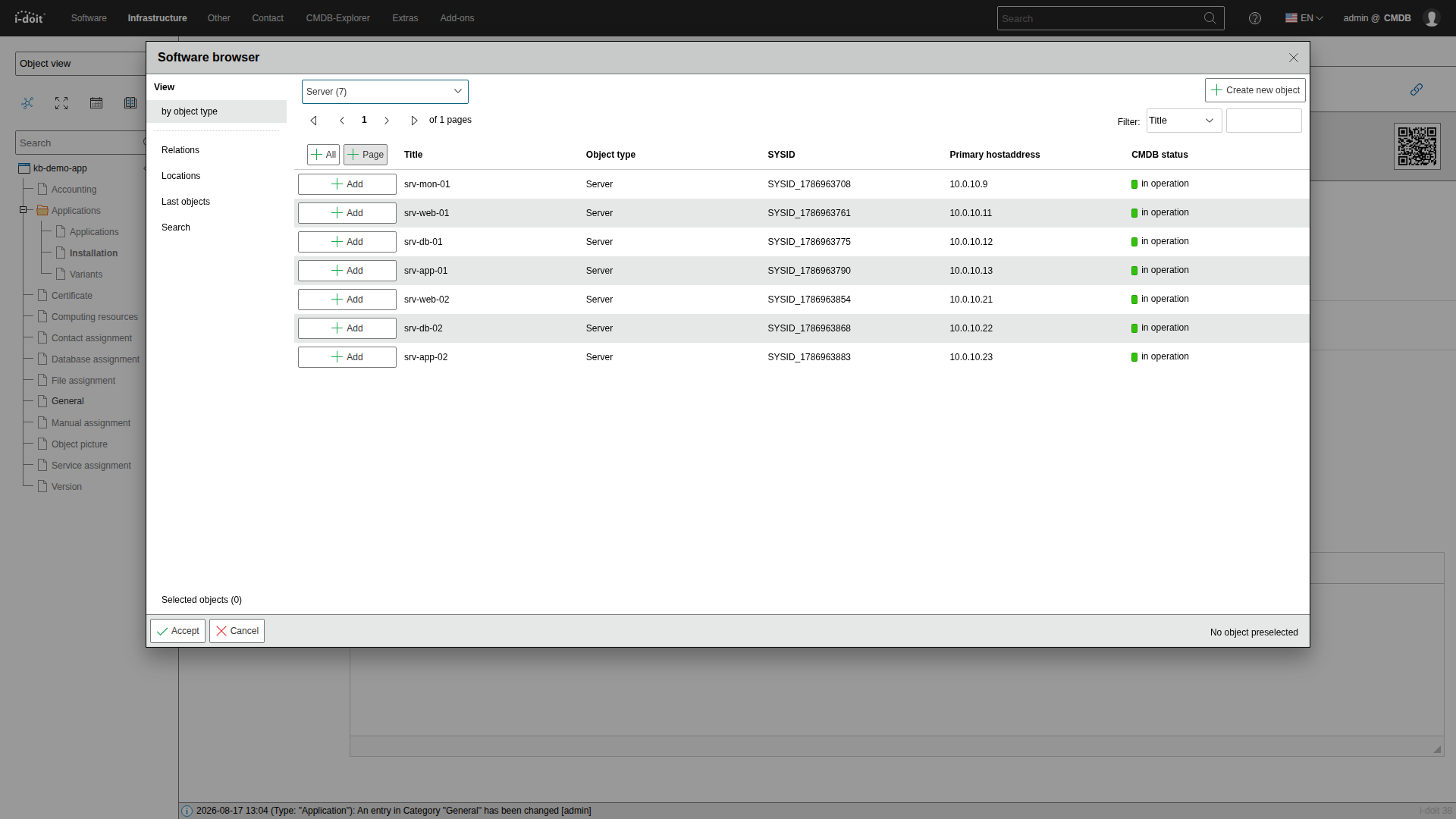Click the QR code image
This screenshot has width=1456, height=819.
point(1417,146)
